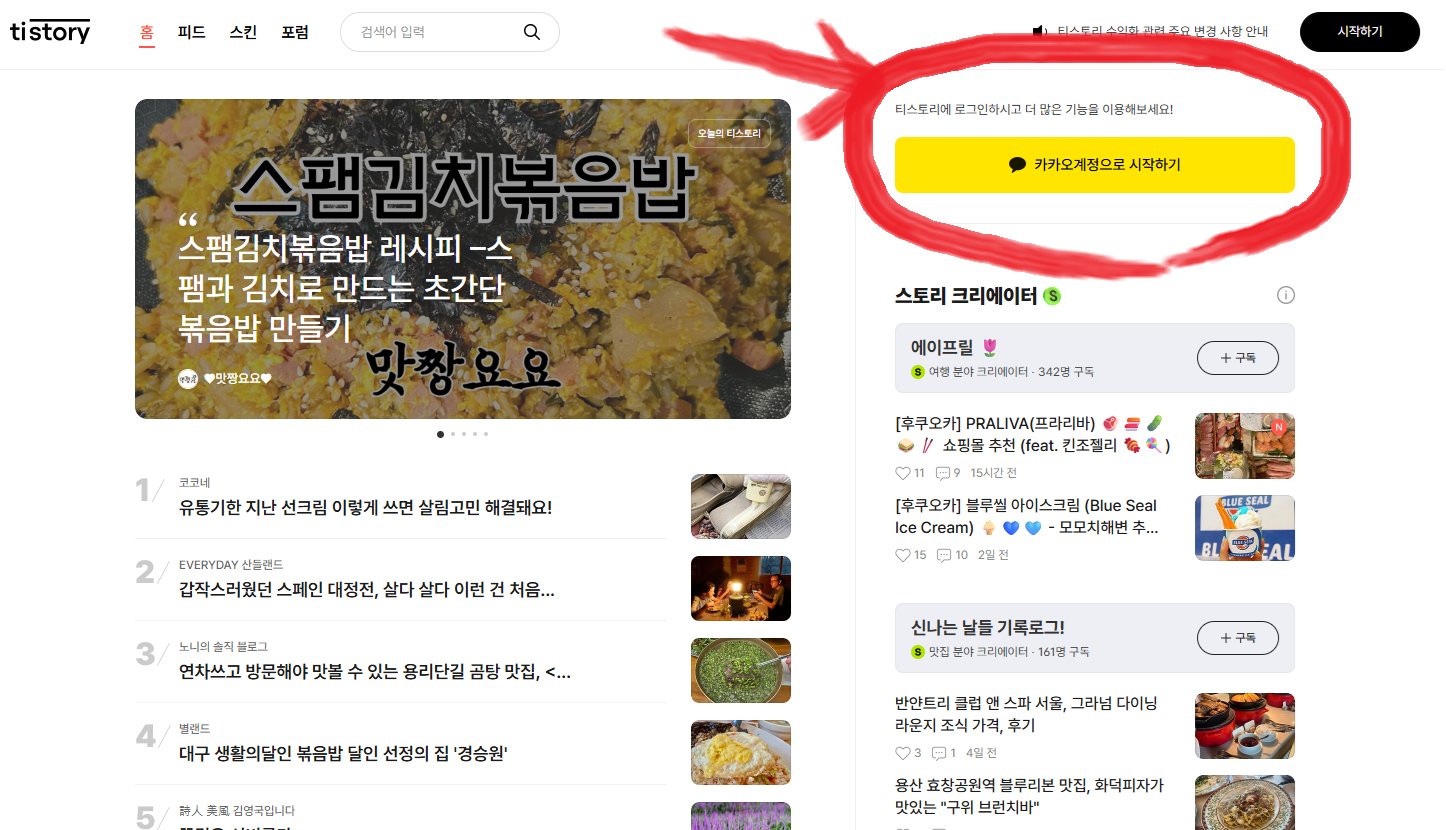Open thumbnail of the 곰탕 맛집 post
1446x830 pixels.
tap(741, 671)
